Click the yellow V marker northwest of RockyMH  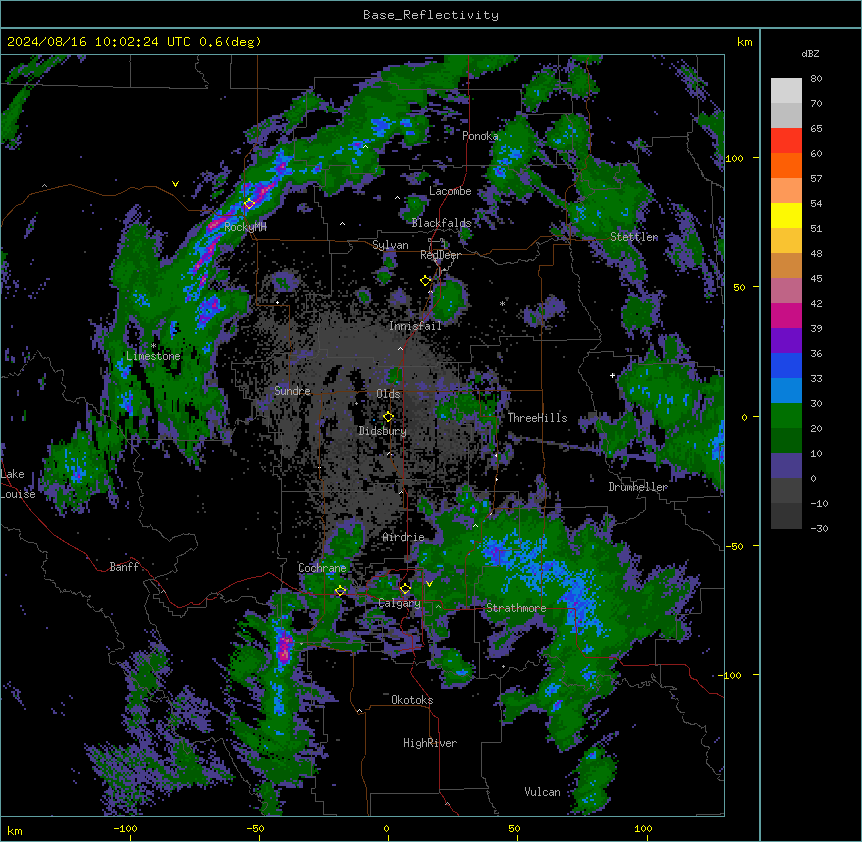[175, 184]
